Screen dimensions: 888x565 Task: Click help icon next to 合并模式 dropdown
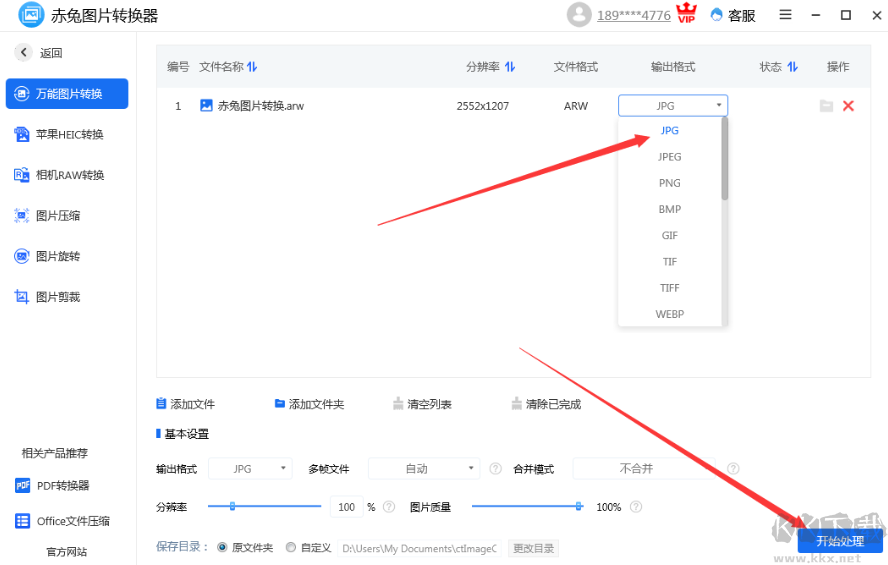point(733,469)
